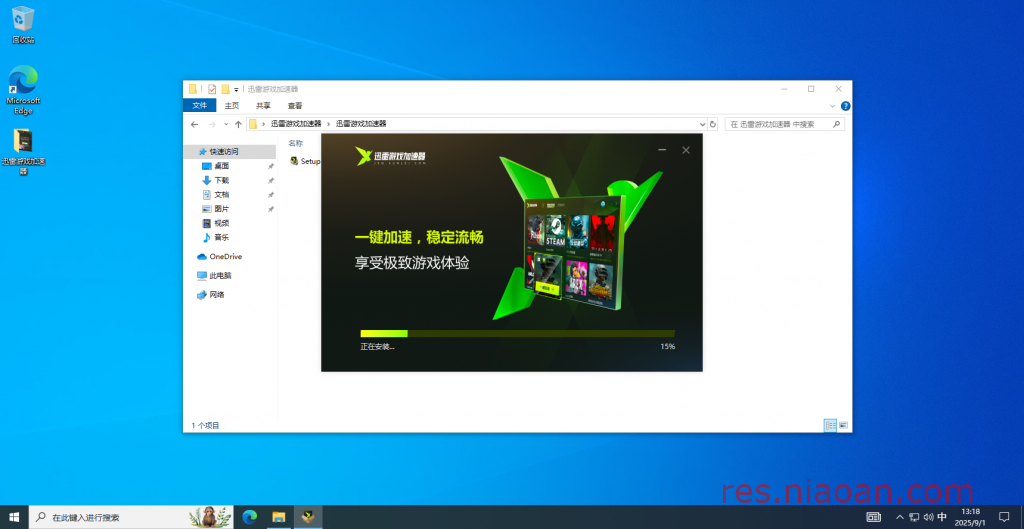Click first 迅雷游戏加速器 breadcrumb in address bar
The width and height of the screenshot is (1024, 529).
click(296, 123)
